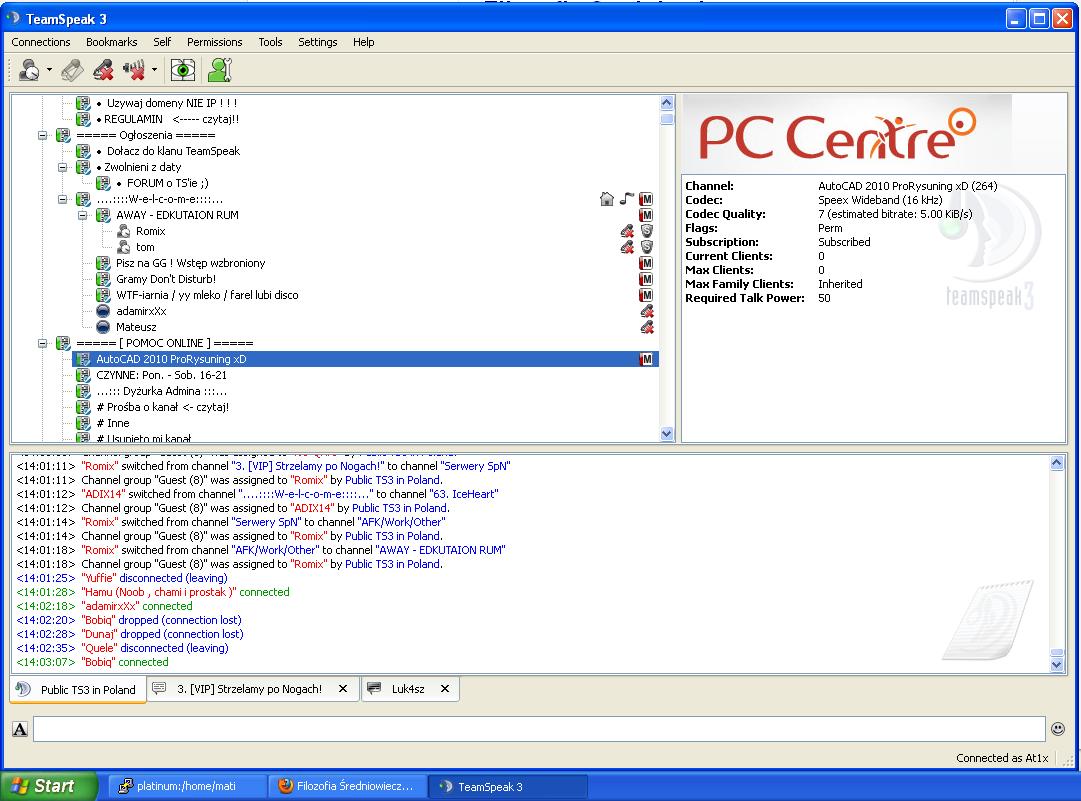This screenshot has width=1081, height=801.
Task: Click user icon of Romix
Action: click(123, 231)
